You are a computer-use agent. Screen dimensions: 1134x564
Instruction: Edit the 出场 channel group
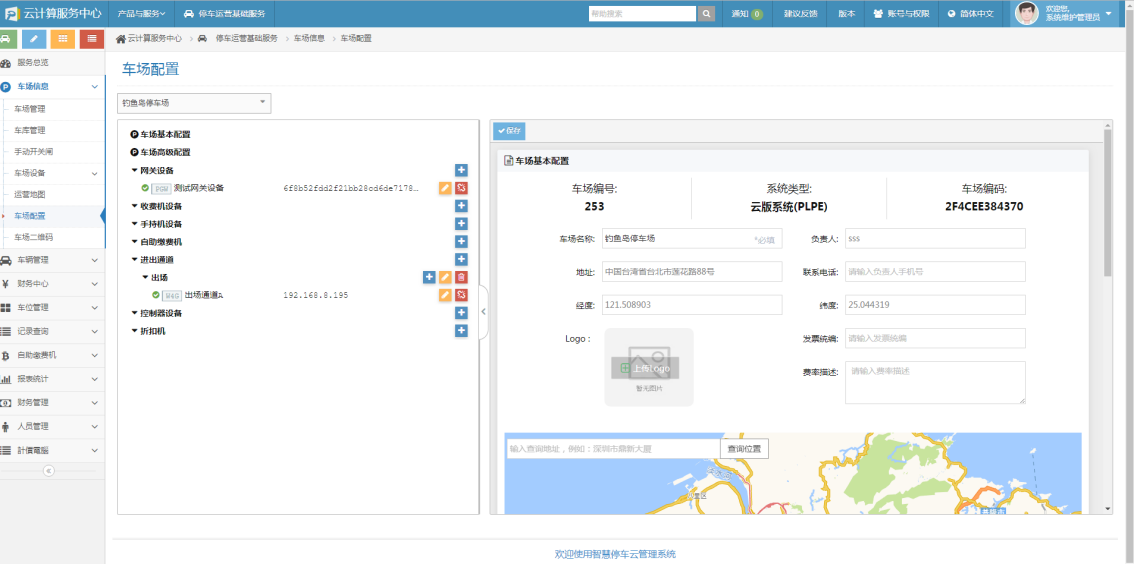[x=446, y=277]
